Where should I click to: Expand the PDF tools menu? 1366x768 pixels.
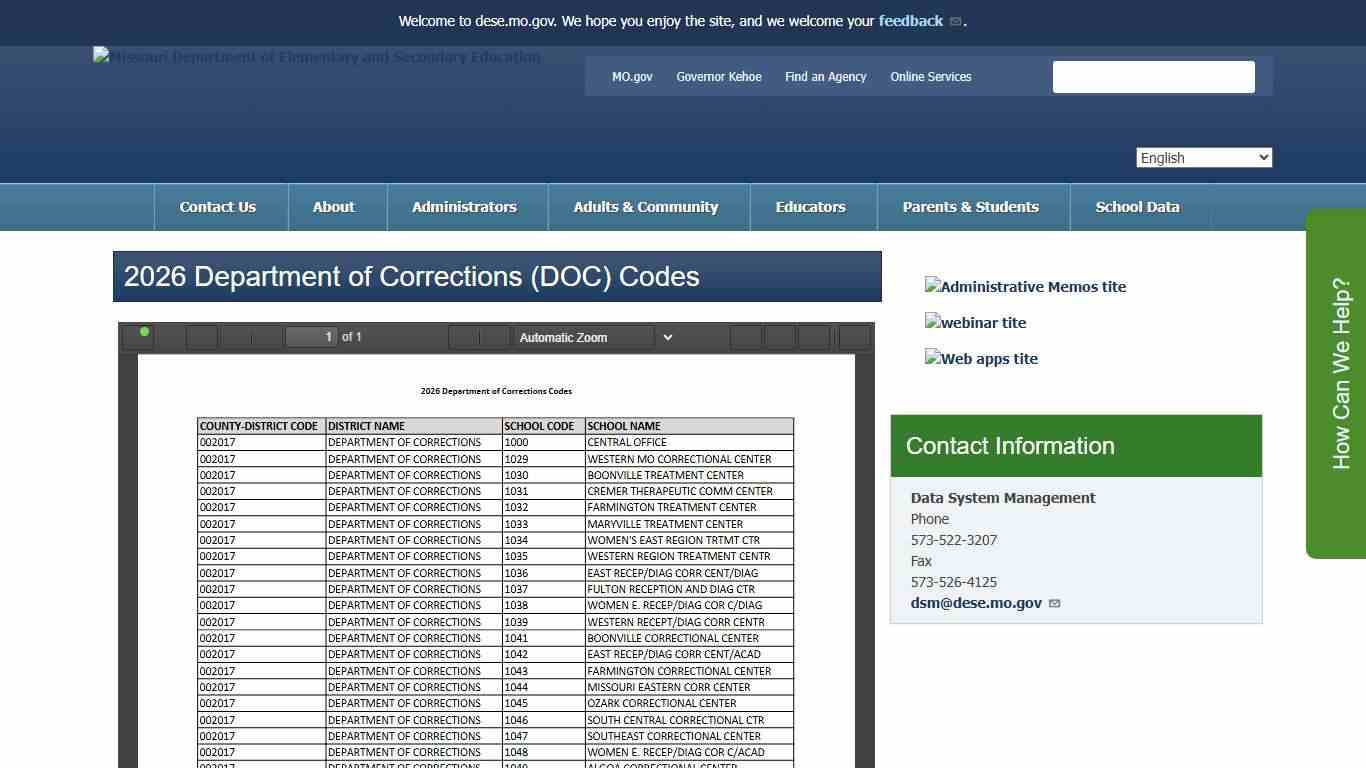(x=855, y=337)
